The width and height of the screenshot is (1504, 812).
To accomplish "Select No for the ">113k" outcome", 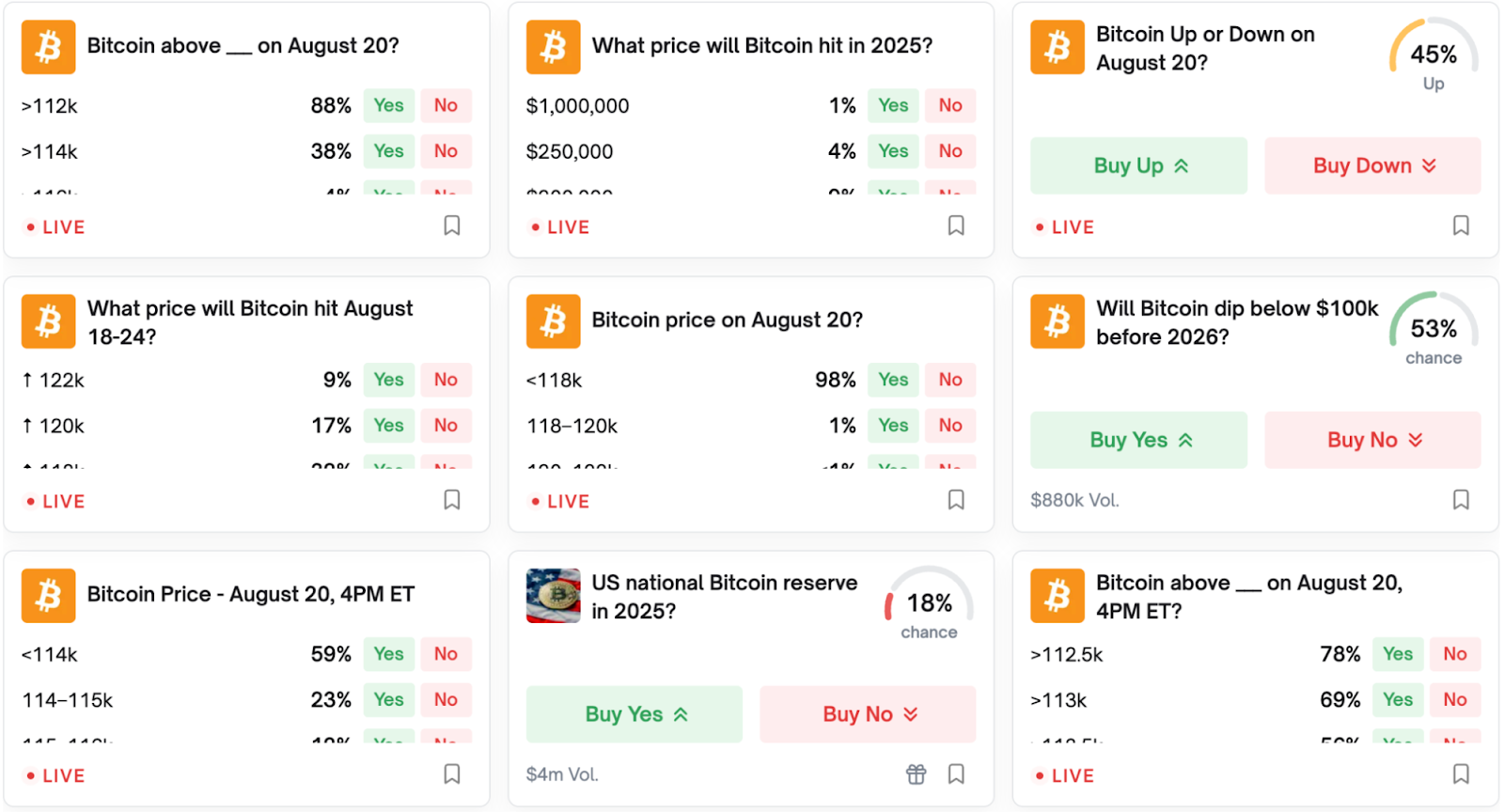I will pos(1454,699).
